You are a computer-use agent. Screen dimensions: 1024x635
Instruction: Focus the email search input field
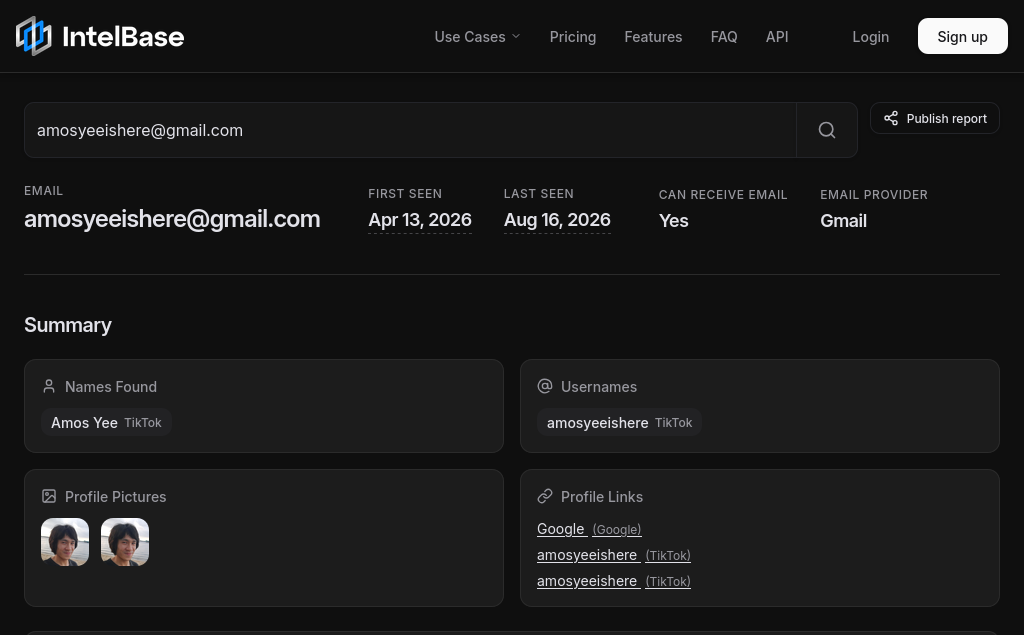click(x=410, y=130)
